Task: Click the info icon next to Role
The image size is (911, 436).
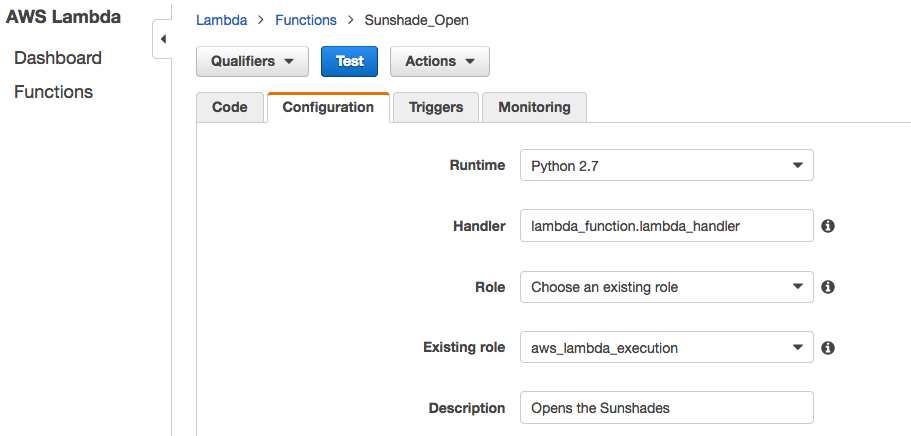Action: coord(828,287)
